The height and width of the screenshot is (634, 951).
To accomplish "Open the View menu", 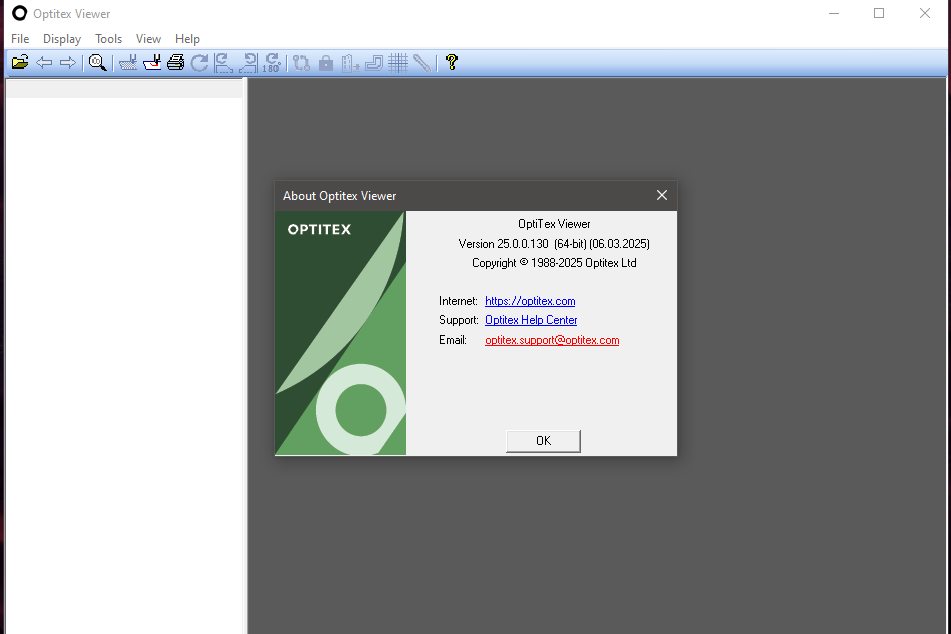I will [148, 39].
